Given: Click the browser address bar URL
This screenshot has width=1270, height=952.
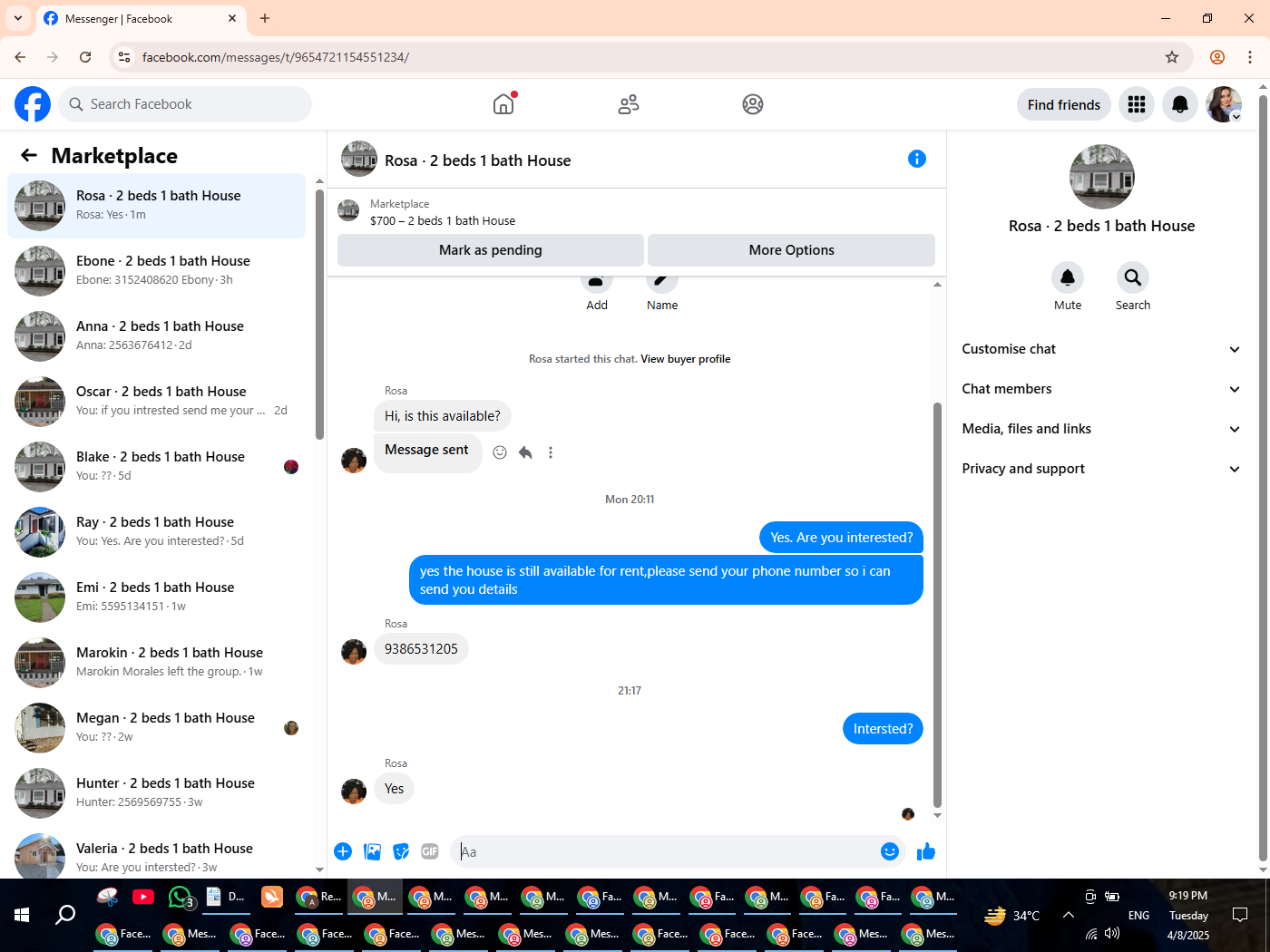Looking at the screenshot, I should [x=276, y=57].
